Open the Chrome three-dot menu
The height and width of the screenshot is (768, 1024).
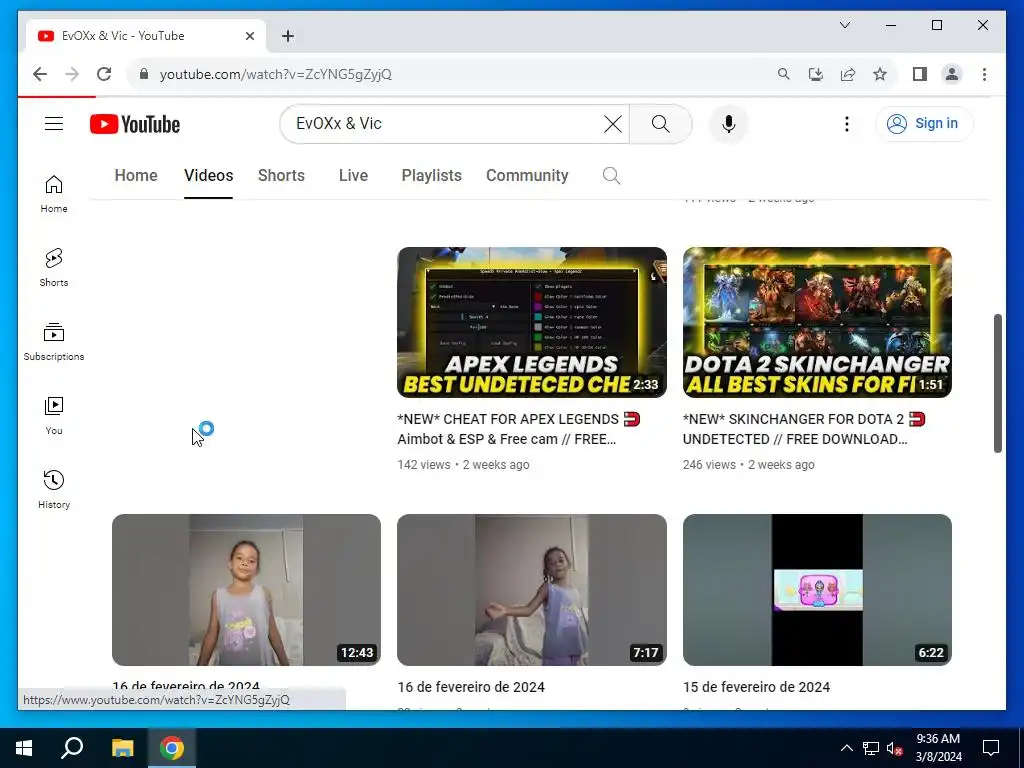(x=984, y=74)
